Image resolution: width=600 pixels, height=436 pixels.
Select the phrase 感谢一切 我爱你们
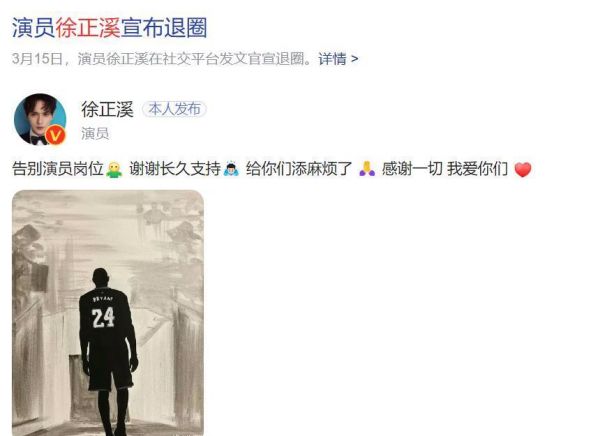tap(445, 169)
